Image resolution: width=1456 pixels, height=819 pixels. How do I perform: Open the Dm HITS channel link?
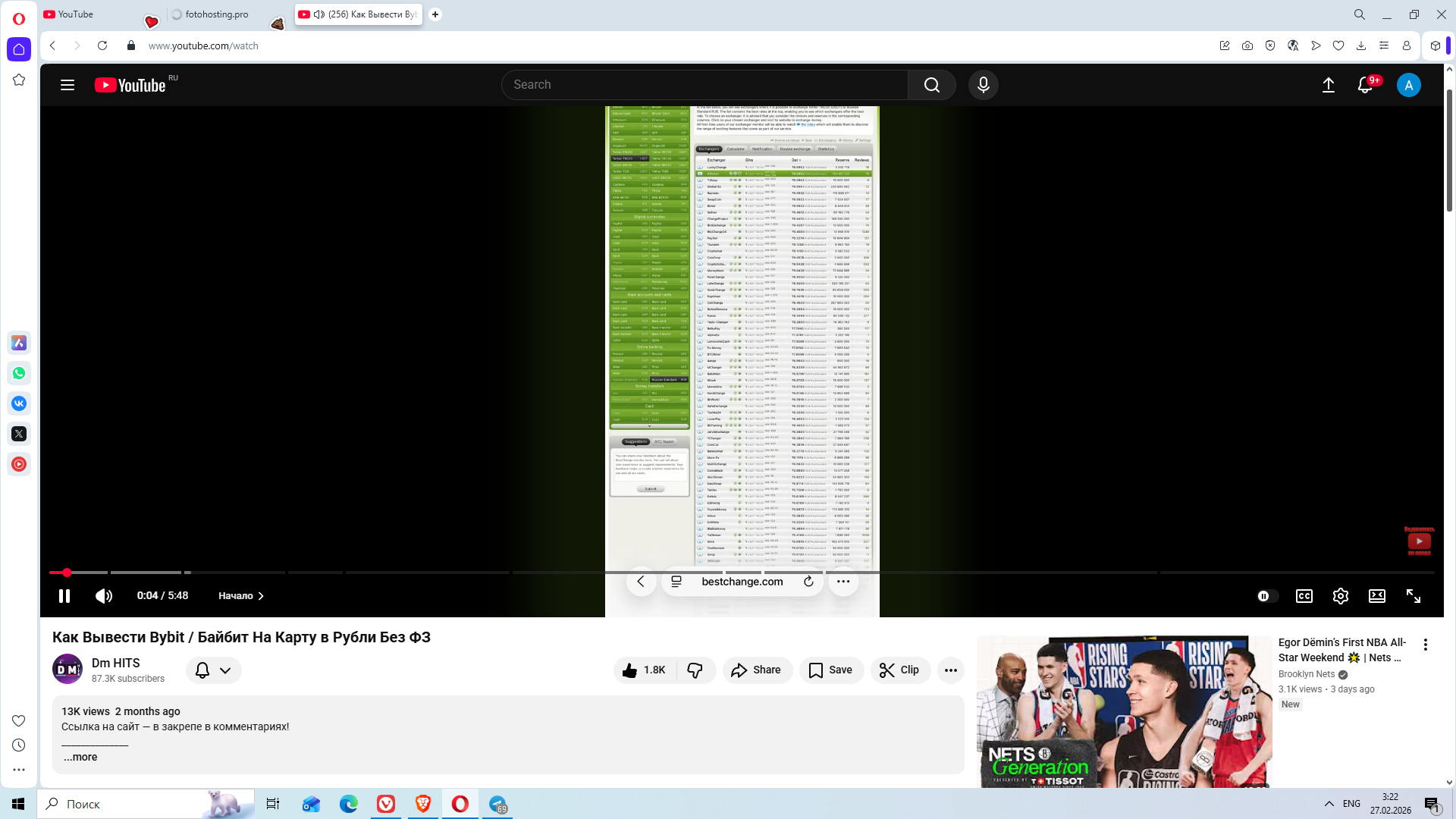tap(115, 663)
